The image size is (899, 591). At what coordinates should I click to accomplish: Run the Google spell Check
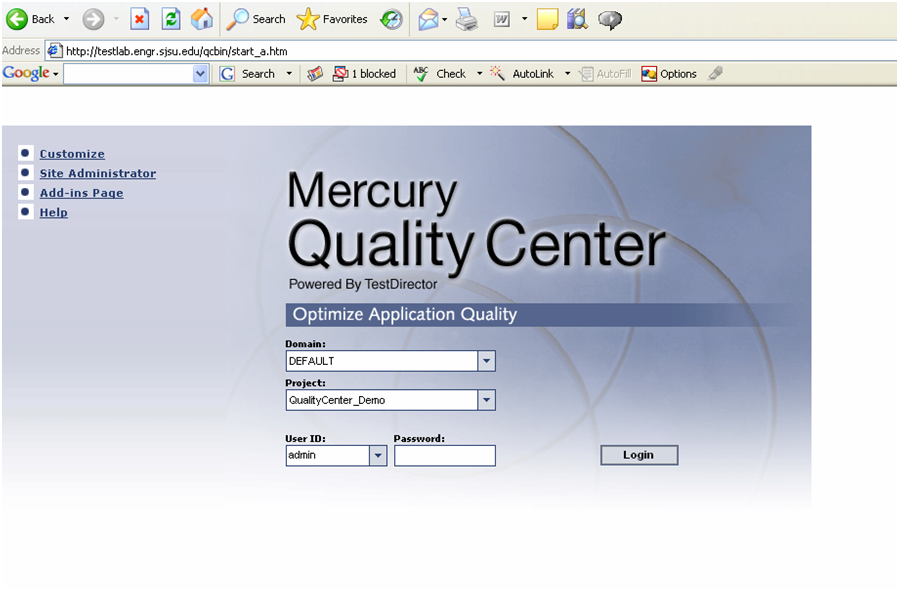[x=443, y=73]
